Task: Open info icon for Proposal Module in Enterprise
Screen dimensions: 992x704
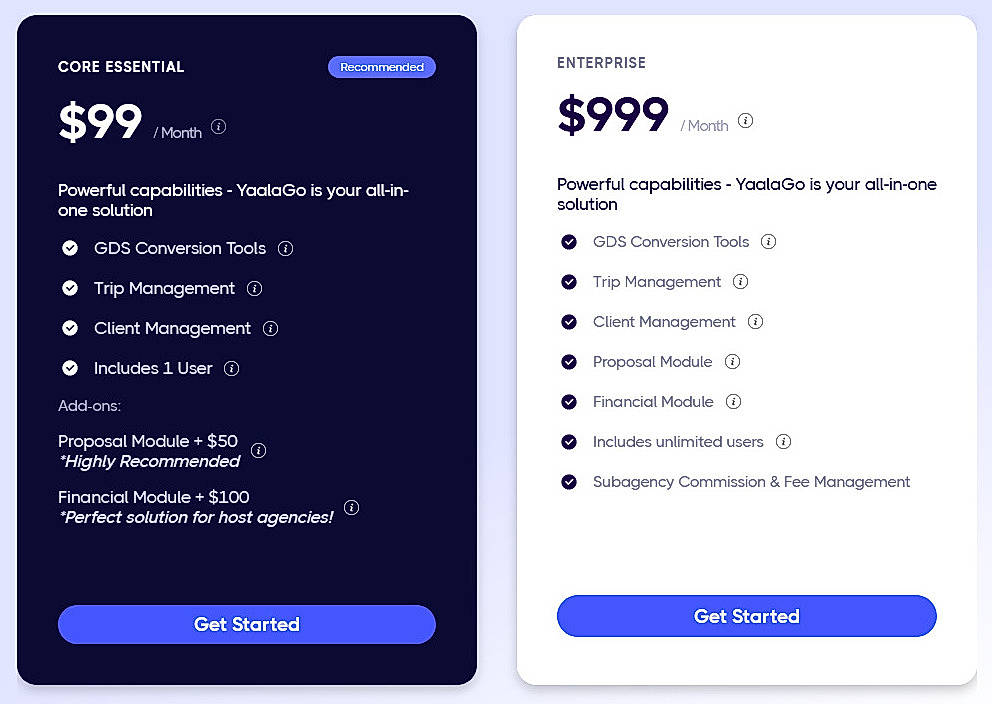Action: tap(732, 362)
